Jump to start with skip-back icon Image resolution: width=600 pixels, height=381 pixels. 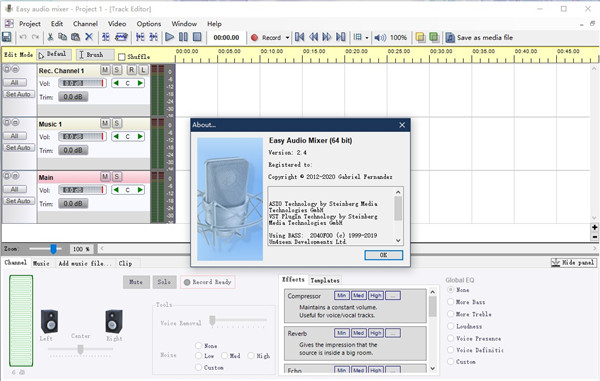[x=300, y=37]
